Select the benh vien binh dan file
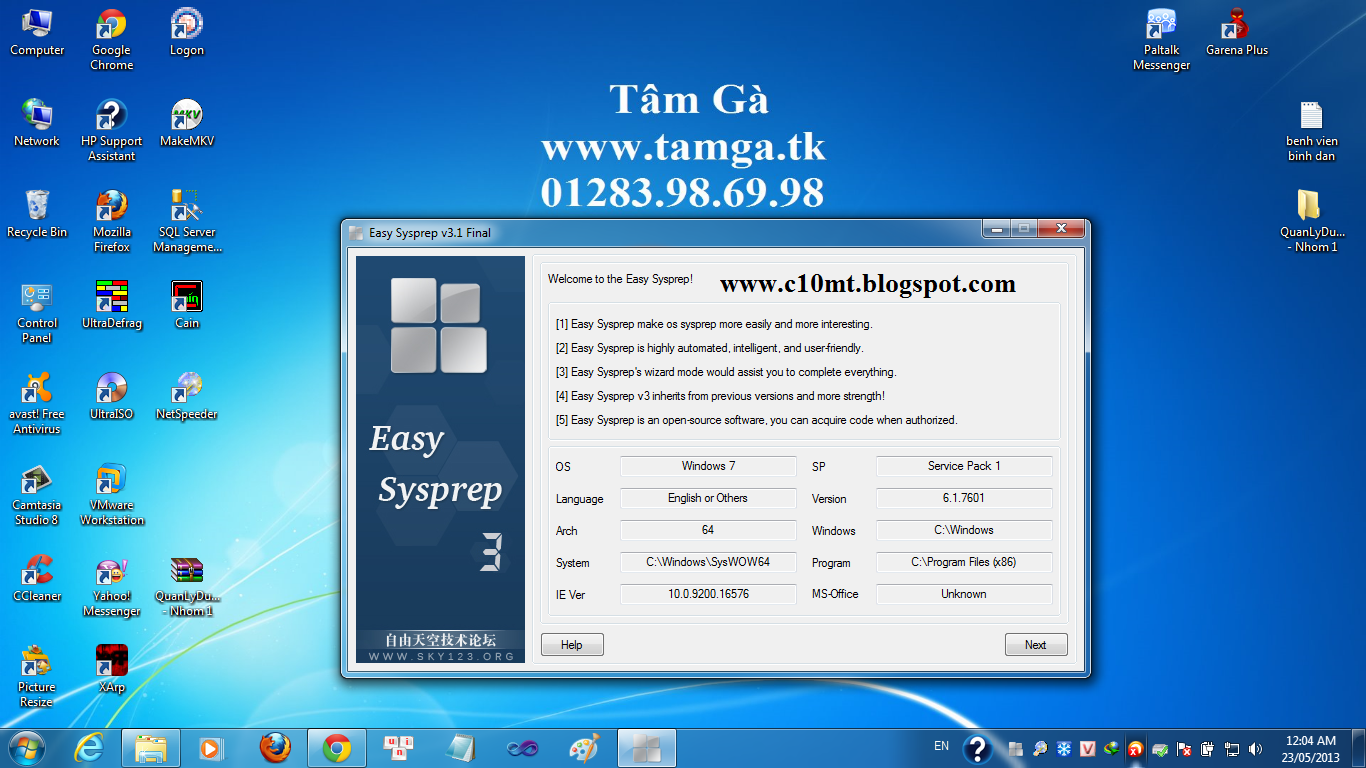 (x=1311, y=131)
